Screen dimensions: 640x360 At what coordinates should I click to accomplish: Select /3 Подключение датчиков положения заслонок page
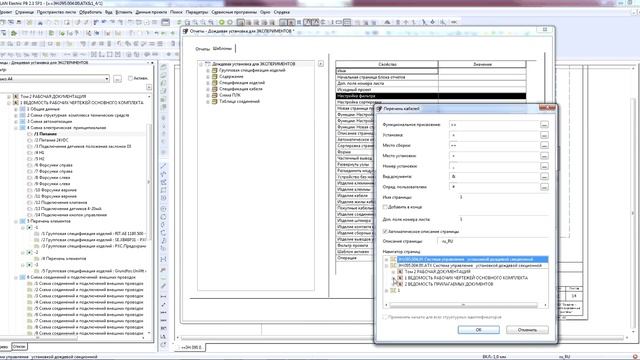pos(82,146)
